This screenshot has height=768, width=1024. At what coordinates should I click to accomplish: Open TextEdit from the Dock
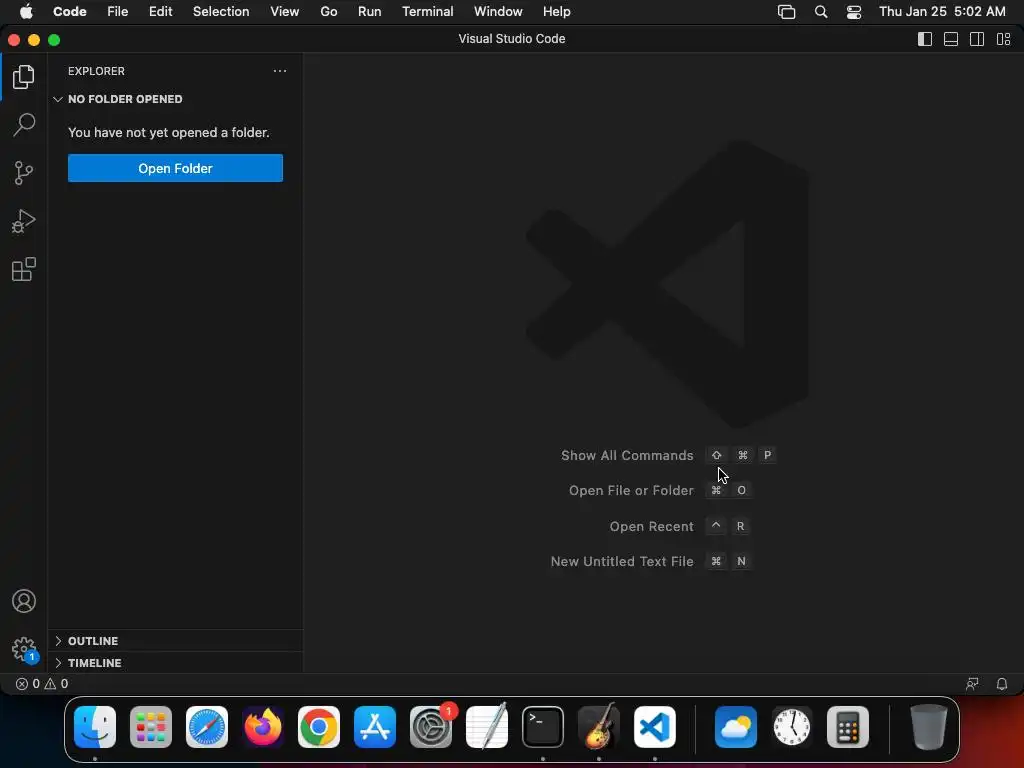click(x=487, y=727)
